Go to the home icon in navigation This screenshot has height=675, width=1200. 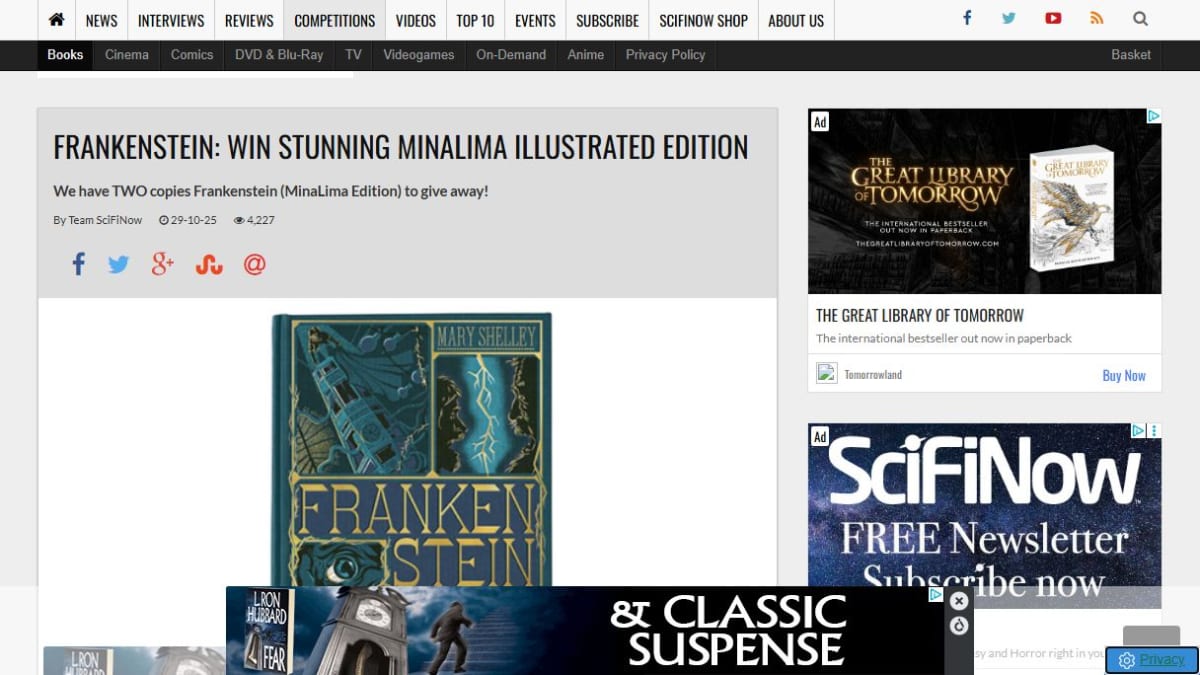pos(56,20)
